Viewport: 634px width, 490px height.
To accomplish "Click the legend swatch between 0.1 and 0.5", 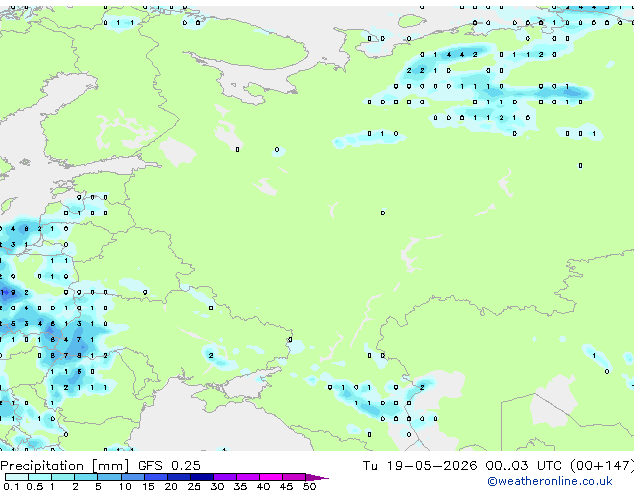I will [x=17, y=477].
